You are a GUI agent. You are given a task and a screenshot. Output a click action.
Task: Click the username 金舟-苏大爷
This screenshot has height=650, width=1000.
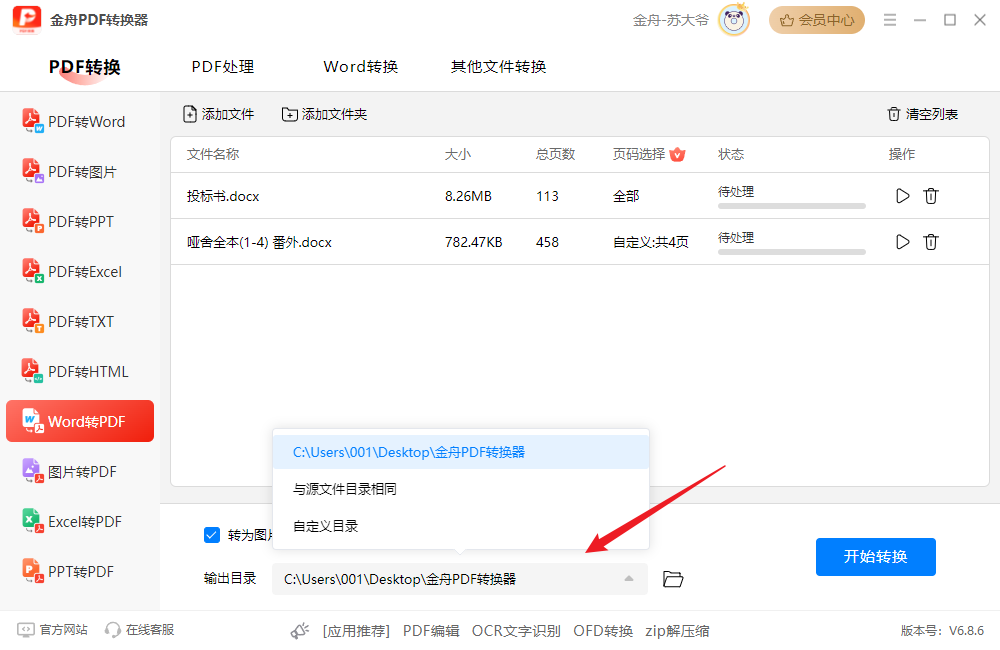coord(670,20)
